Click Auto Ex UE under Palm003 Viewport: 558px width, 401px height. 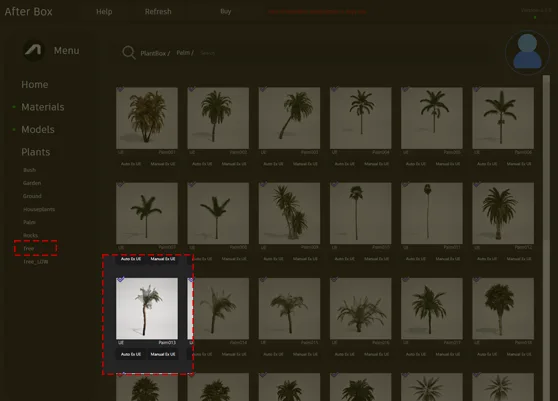273,164
